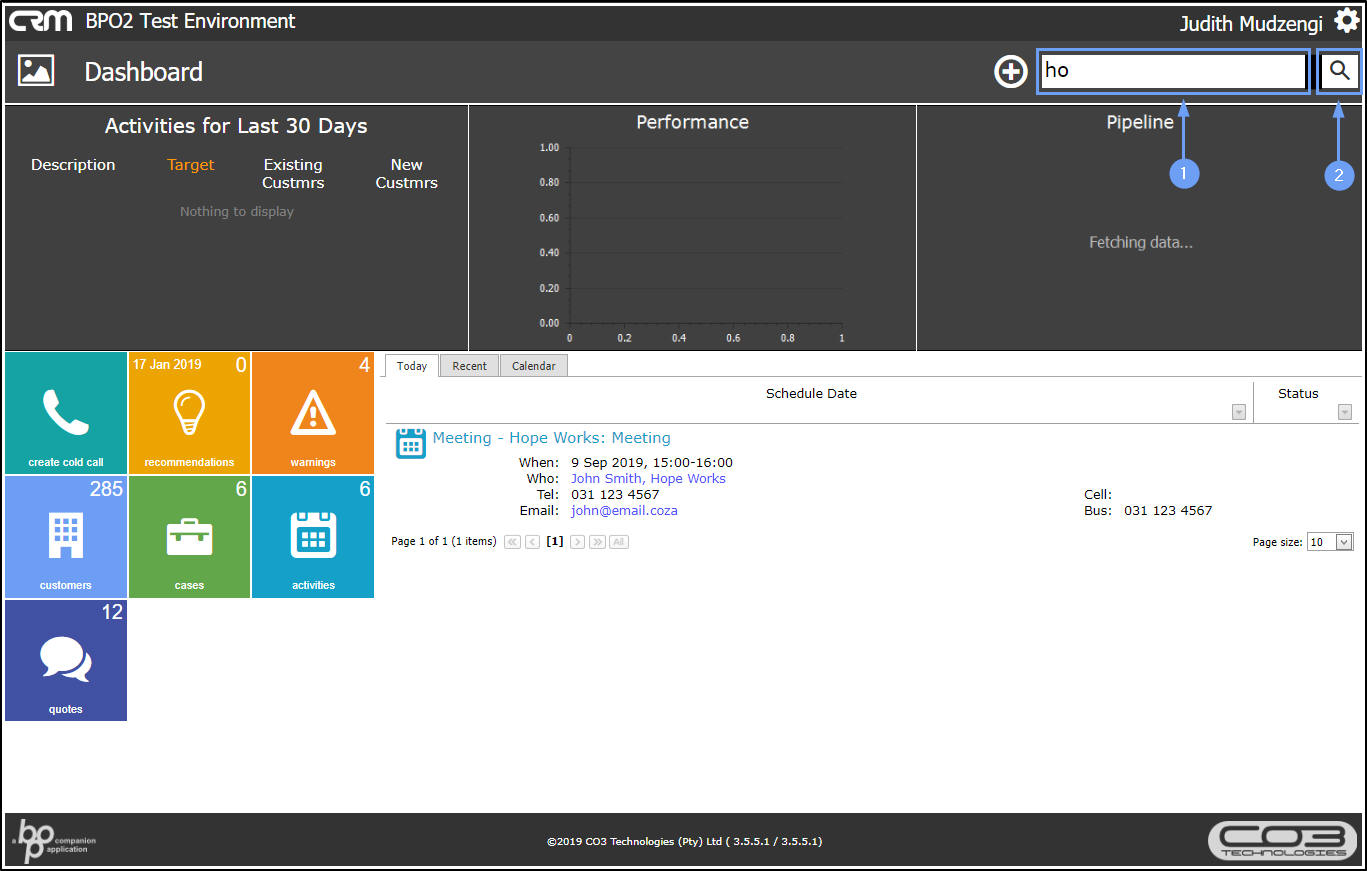The image size is (1367, 871).
Task: Click the CRM logo
Action: click(41, 21)
